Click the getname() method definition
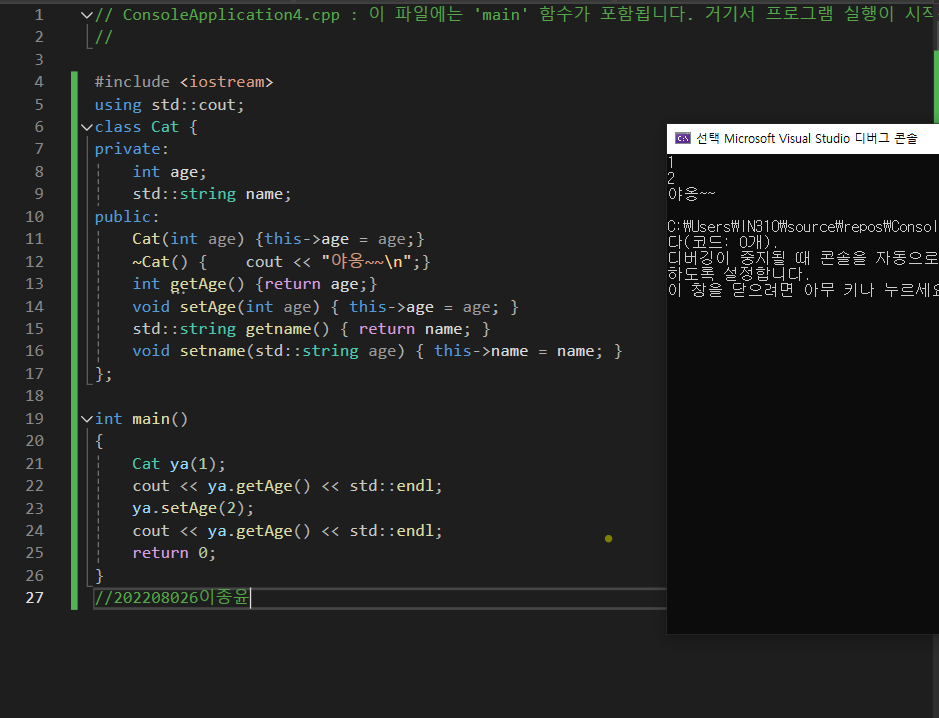This screenshot has height=718, width=939. point(311,329)
